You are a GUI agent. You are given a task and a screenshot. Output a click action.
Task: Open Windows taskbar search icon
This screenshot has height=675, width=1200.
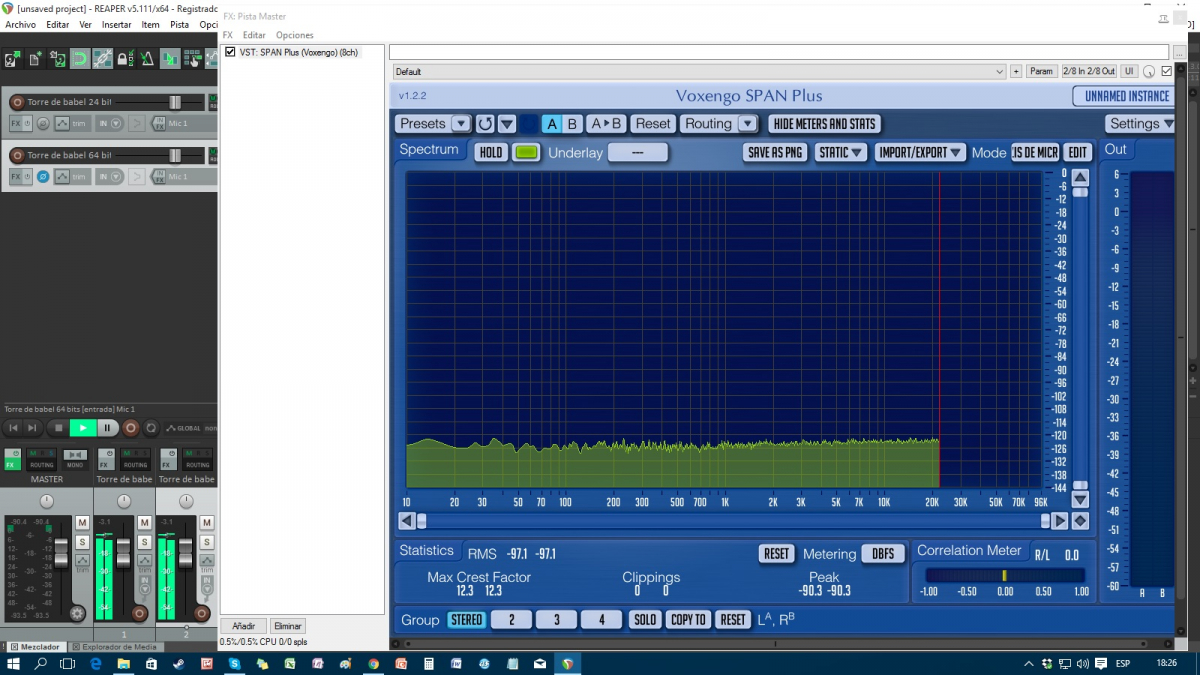coord(41,663)
